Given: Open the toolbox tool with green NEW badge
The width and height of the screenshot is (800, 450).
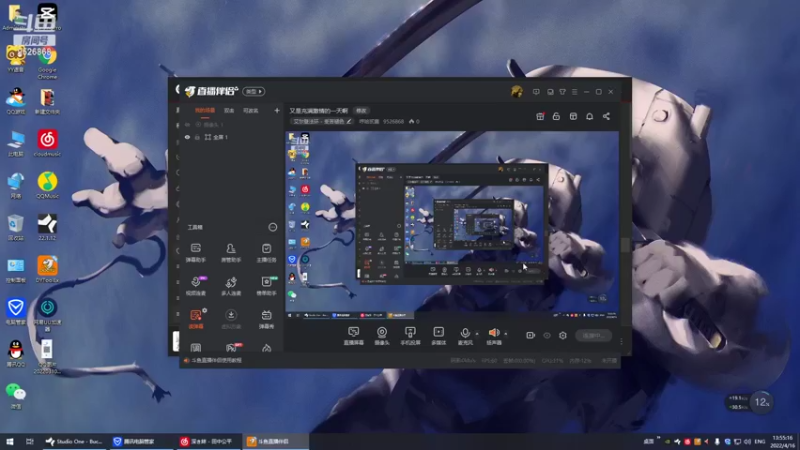Looking at the screenshot, I should (266, 286).
